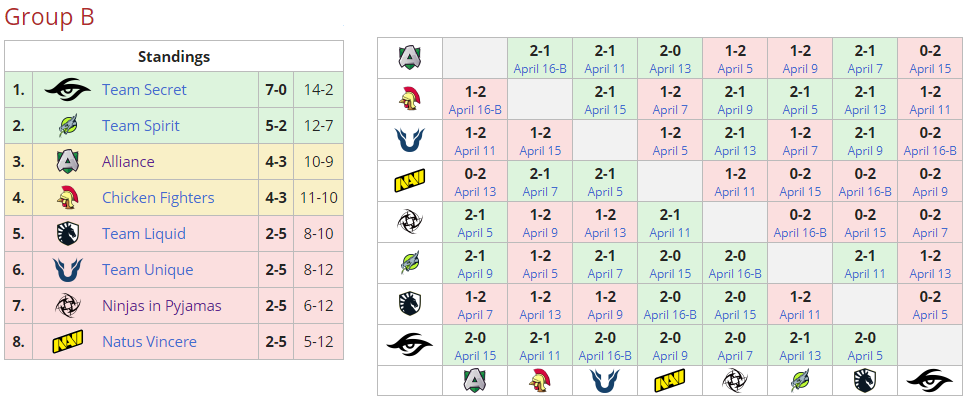Click the Team Secret logo in standings

pyautogui.click(x=67, y=90)
